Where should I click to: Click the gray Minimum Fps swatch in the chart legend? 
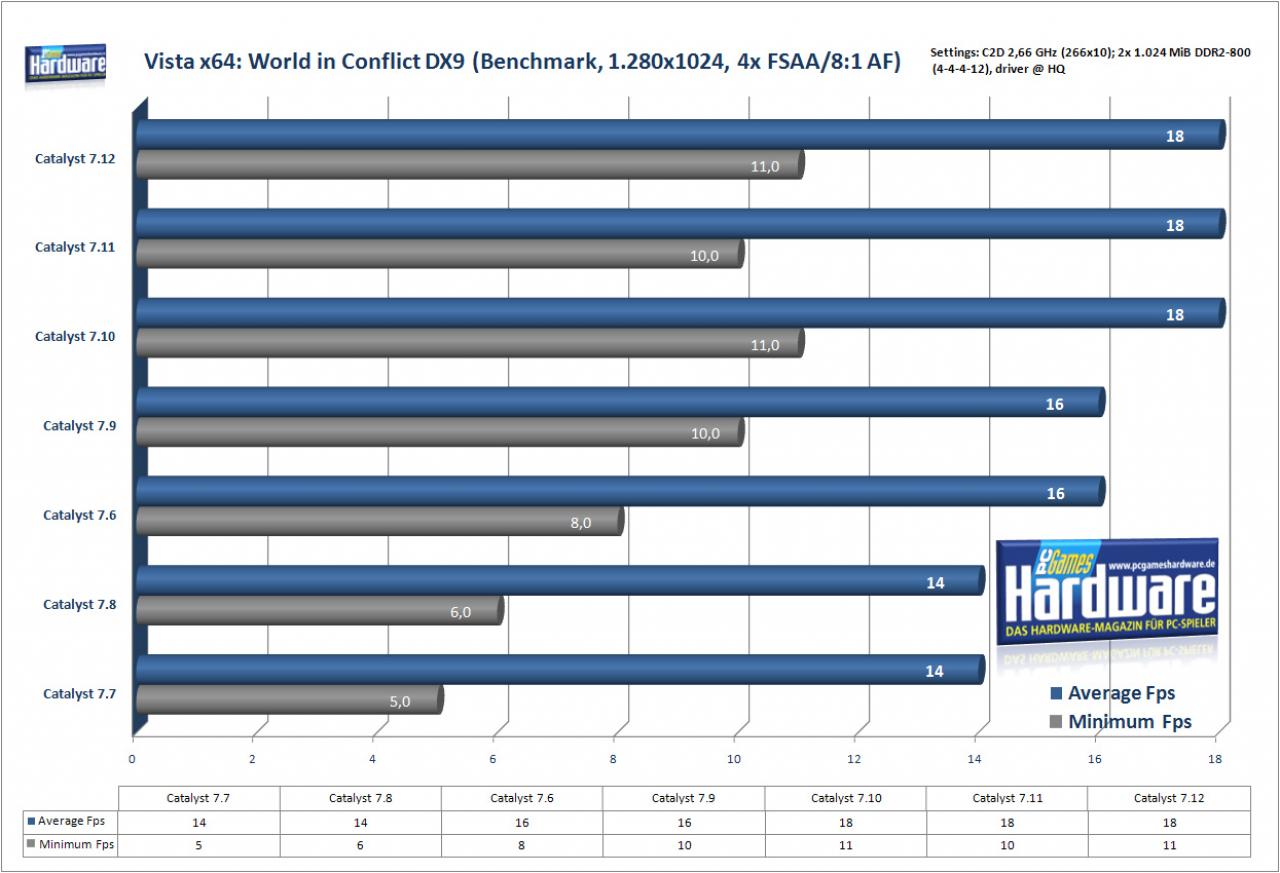click(x=1056, y=722)
